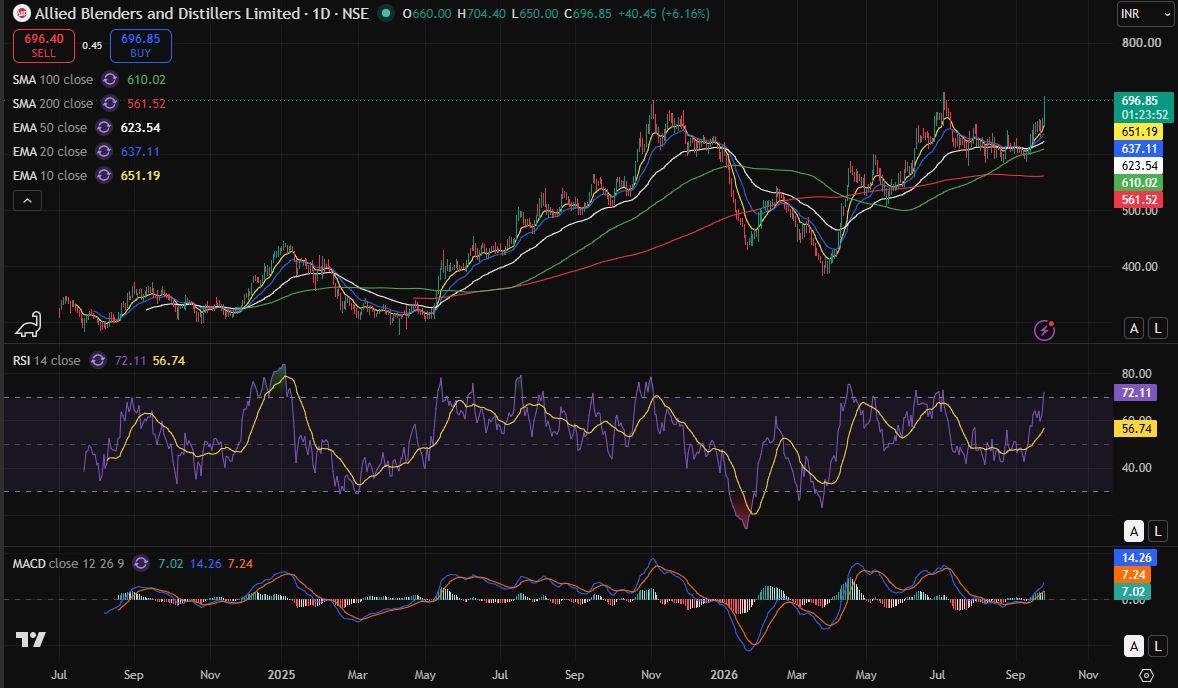
Task: Click the RSI 80.00 axis label
Action: click(x=1136, y=374)
